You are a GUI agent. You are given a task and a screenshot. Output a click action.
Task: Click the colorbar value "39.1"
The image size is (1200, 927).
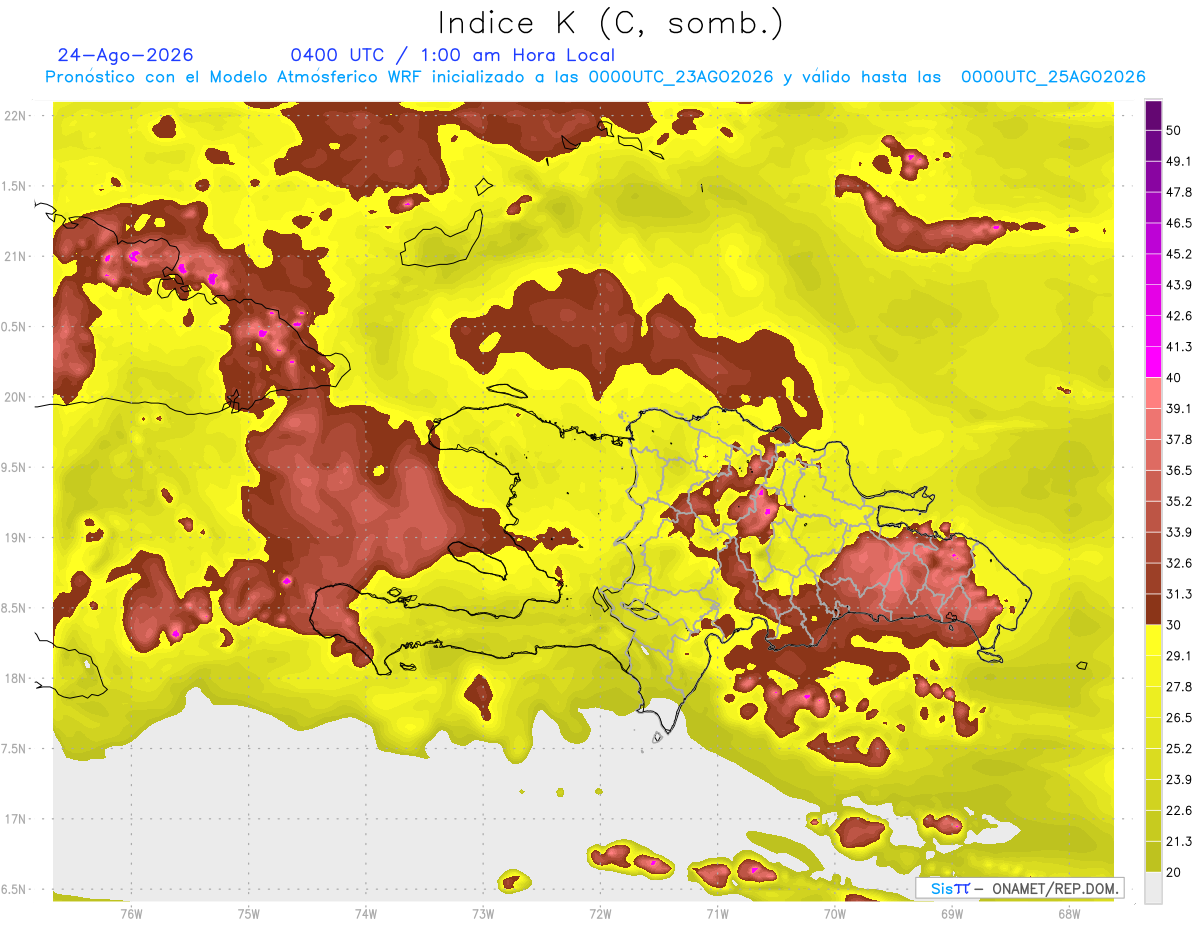tap(1179, 409)
